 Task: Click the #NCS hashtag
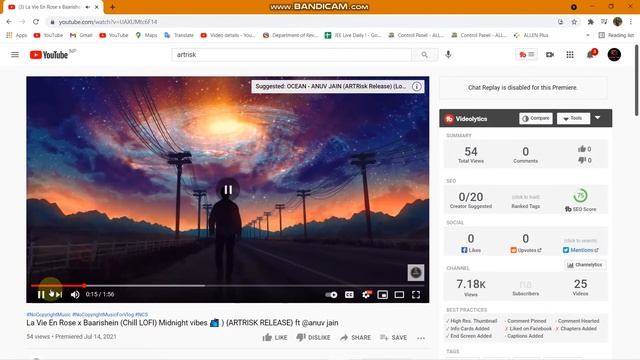click(142, 315)
